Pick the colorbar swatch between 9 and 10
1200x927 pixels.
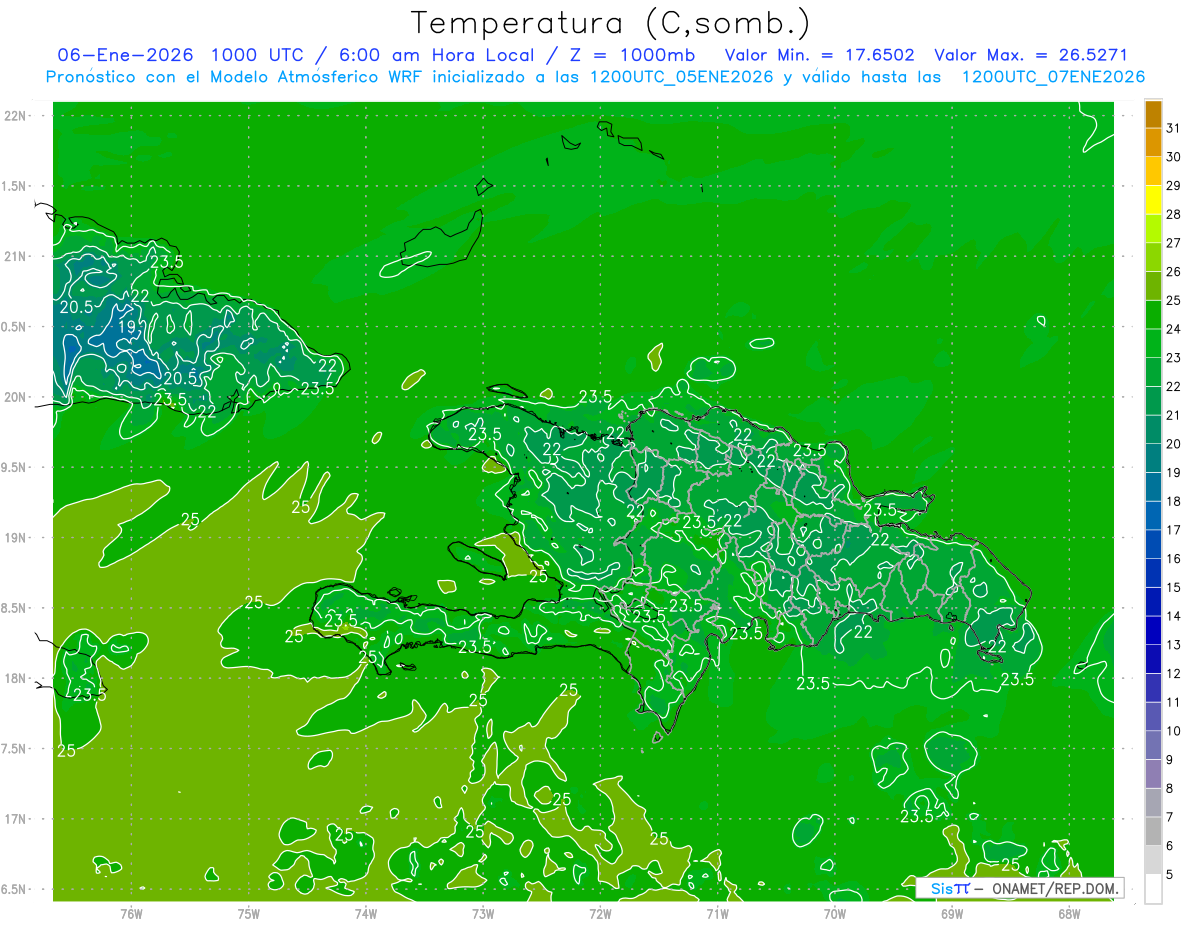tap(1153, 746)
